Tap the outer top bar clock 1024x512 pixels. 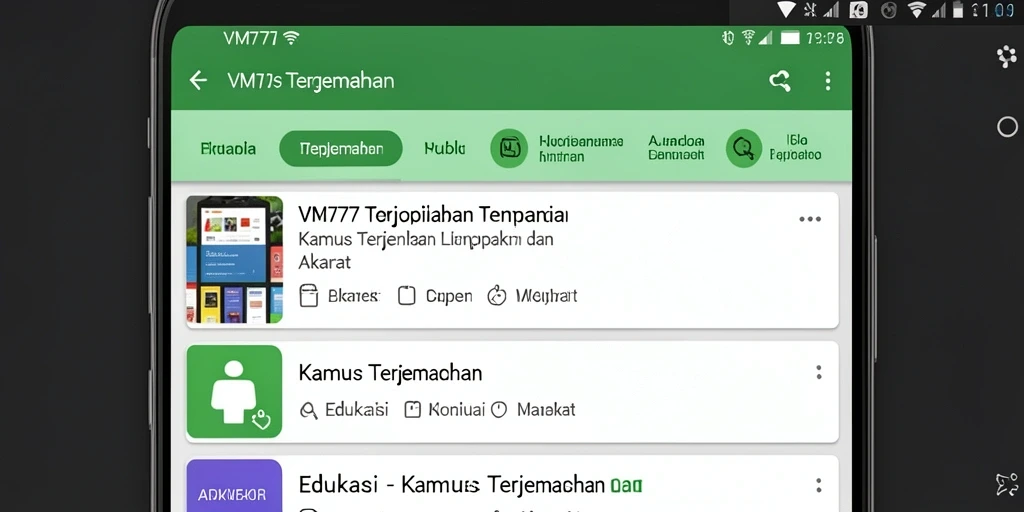pos(992,10)
